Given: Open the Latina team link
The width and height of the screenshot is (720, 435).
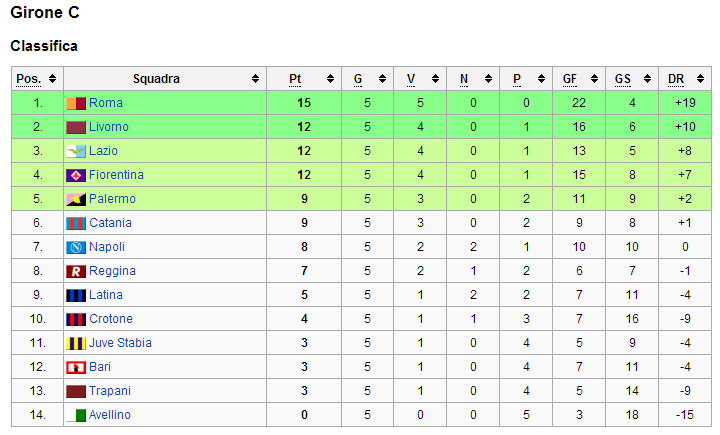Looking at the screenshot, I should pos(106,295).
